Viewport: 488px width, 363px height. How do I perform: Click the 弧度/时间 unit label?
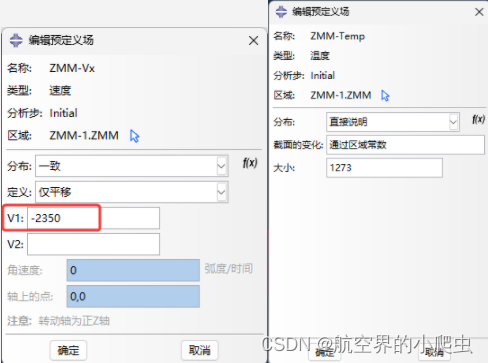(229, 268)
